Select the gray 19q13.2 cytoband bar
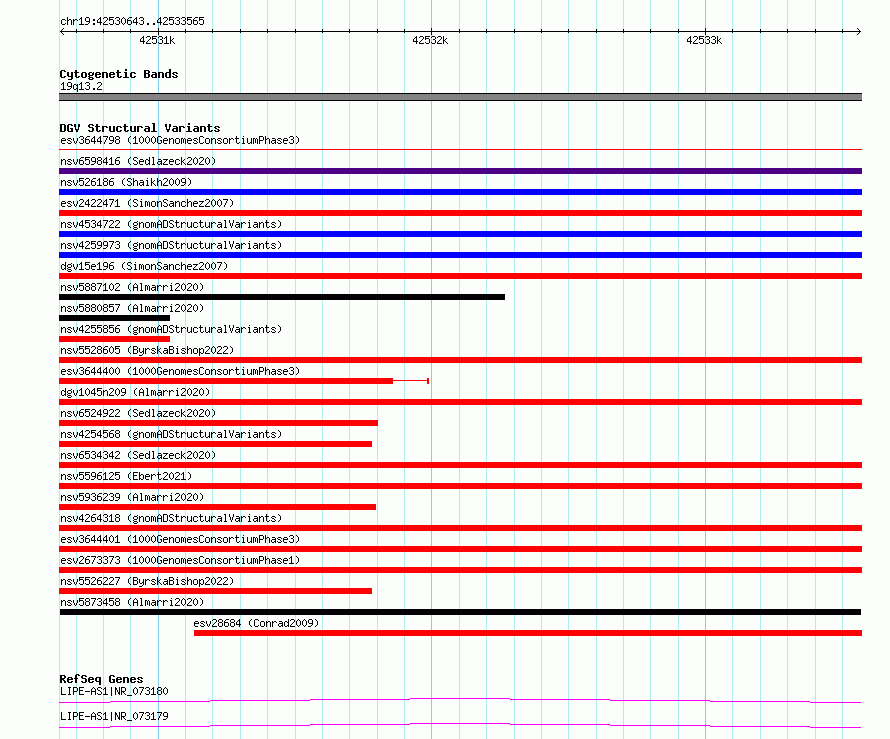Viewport: 890px width, 739px height. tap(460, 97)
